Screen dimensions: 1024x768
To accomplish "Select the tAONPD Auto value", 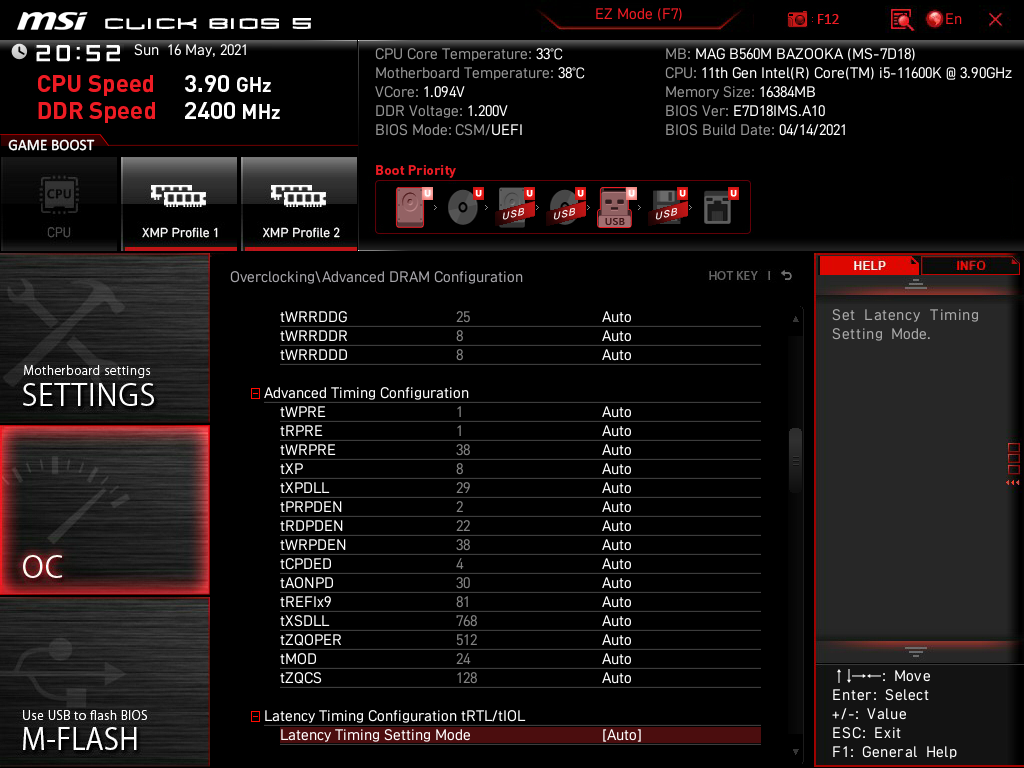I will [616, 583].
